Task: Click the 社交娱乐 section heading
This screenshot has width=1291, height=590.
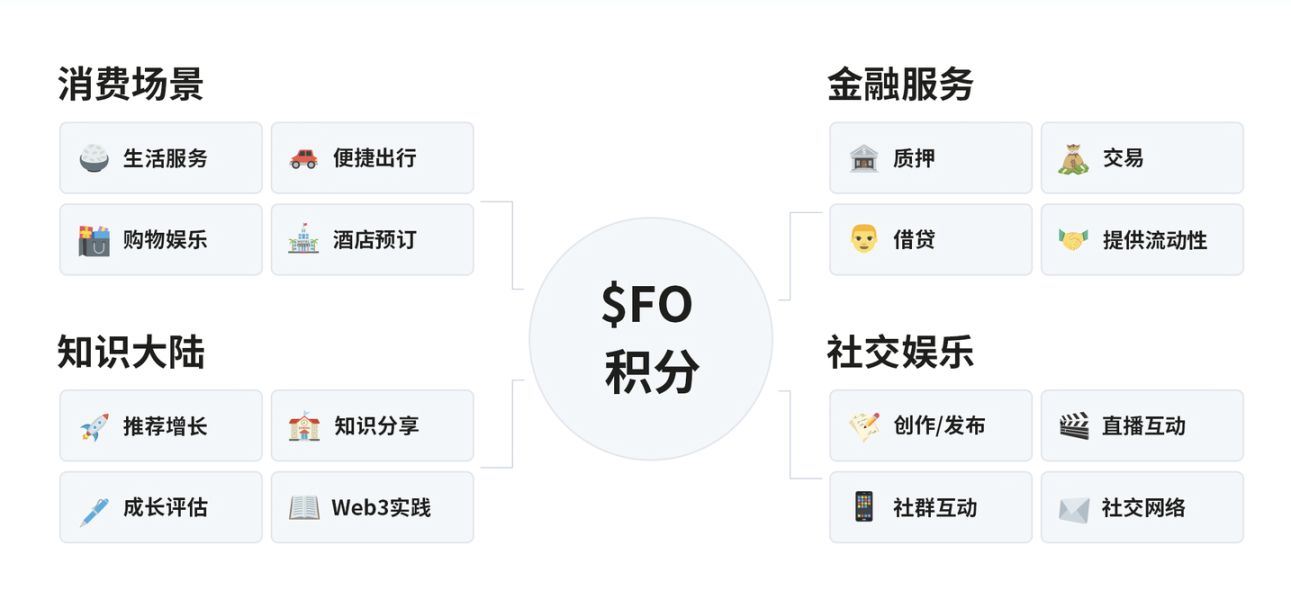Action: (900, 353)
